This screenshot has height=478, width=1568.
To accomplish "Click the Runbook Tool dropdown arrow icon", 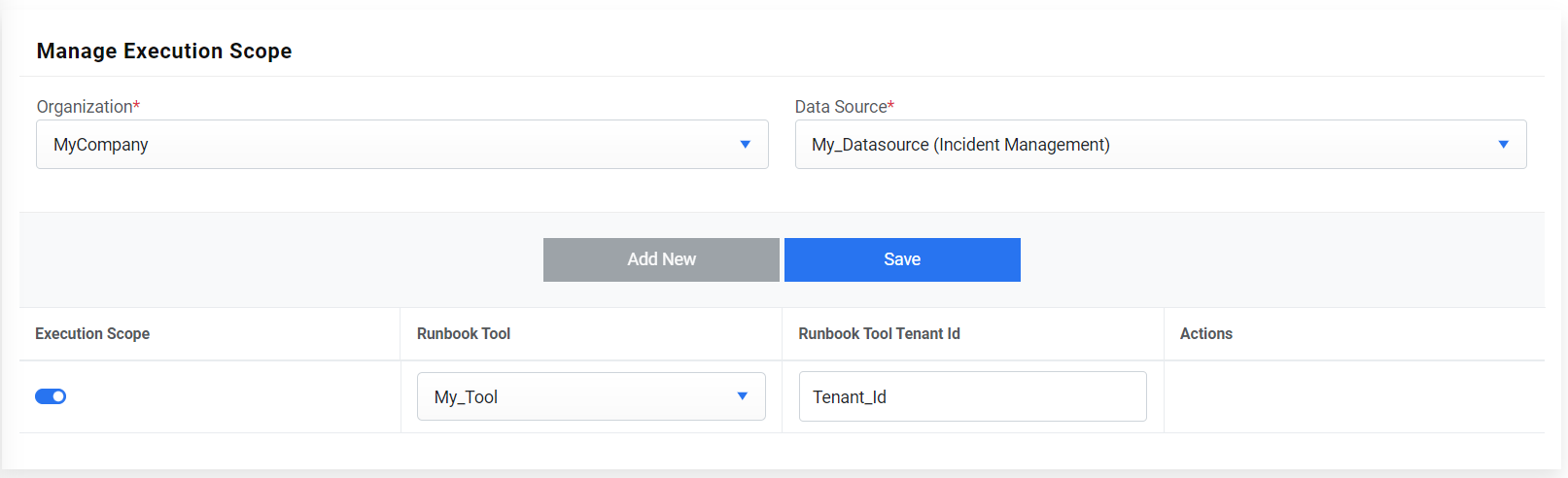I will [742, 396].
